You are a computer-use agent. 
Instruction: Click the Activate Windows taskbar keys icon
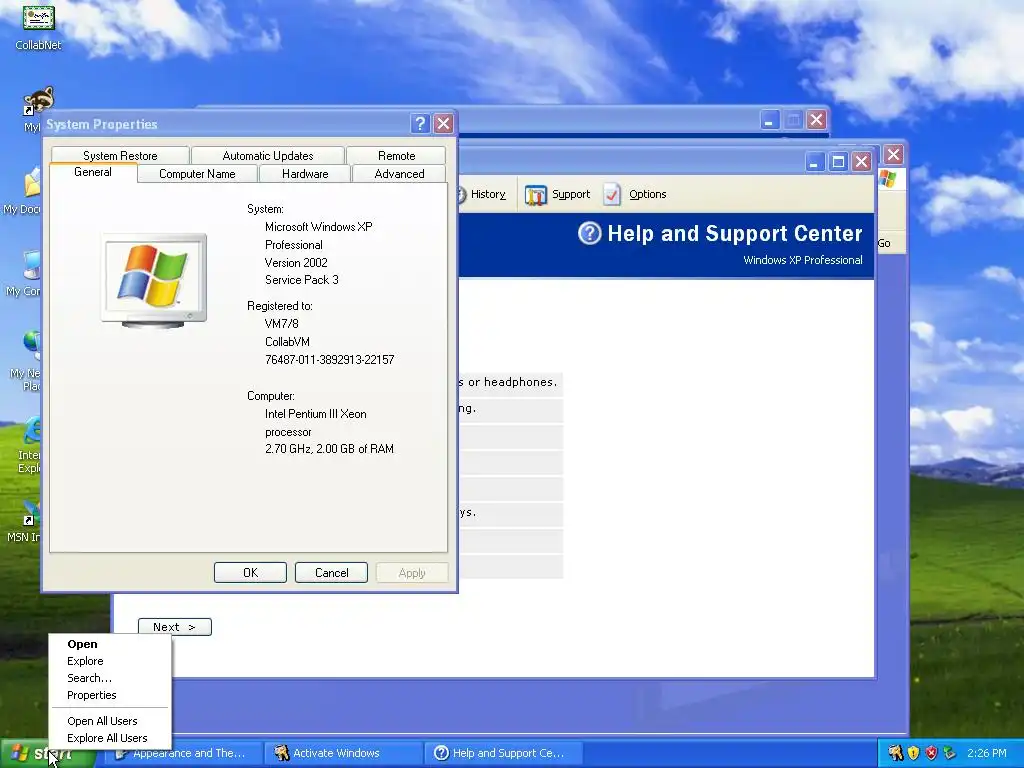pyautogui.click(x=281, y=753)
